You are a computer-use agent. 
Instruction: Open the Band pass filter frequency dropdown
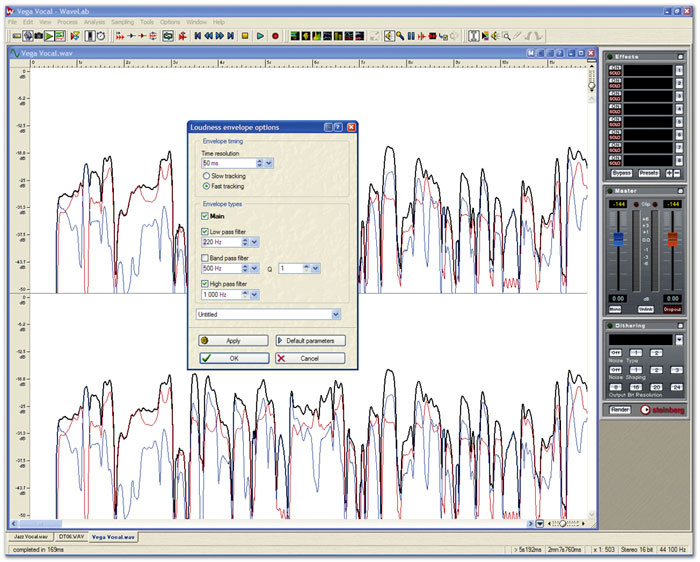click(254, 268)
